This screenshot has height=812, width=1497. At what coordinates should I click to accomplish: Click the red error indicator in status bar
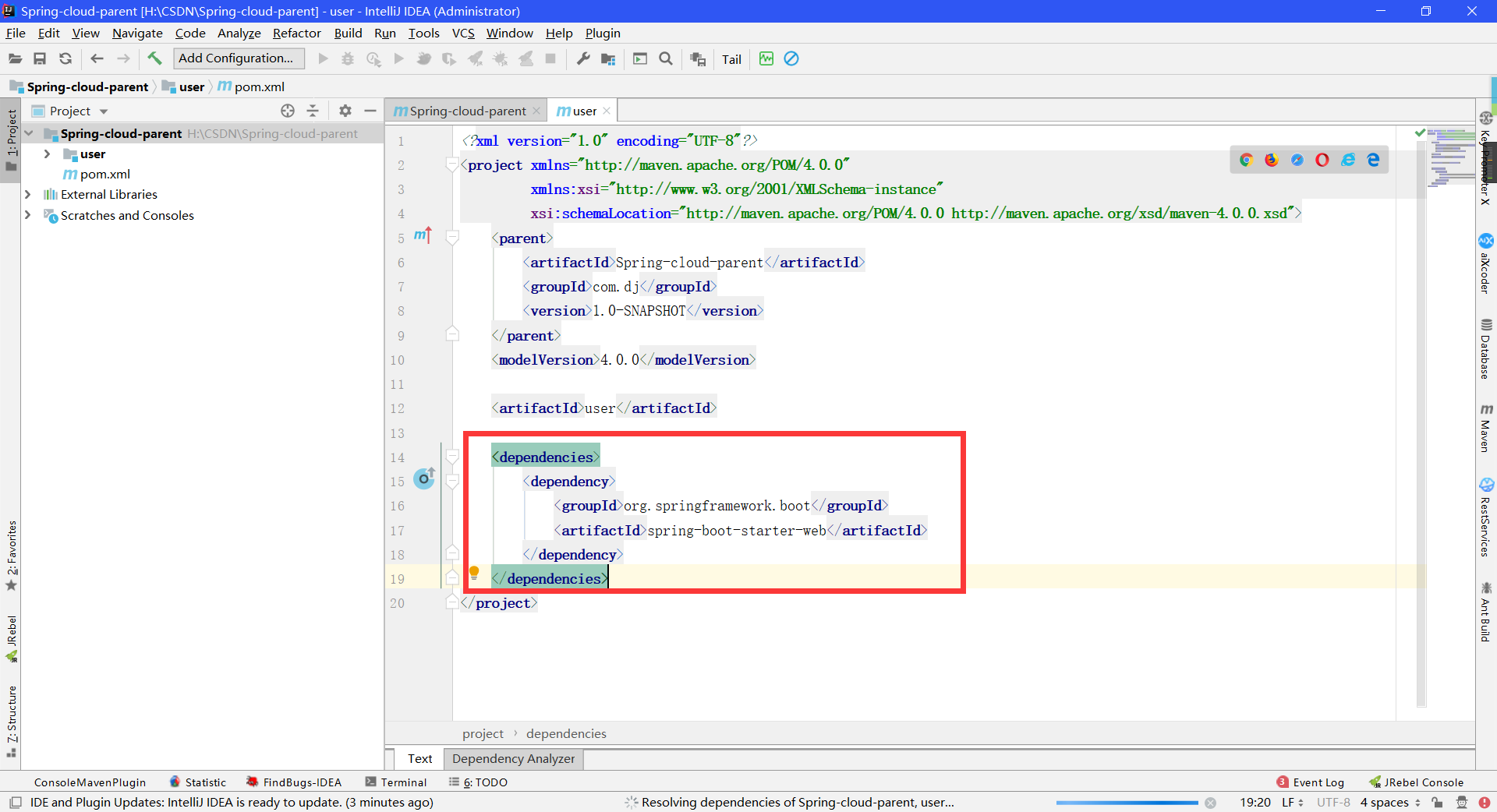pos(1484,802)
